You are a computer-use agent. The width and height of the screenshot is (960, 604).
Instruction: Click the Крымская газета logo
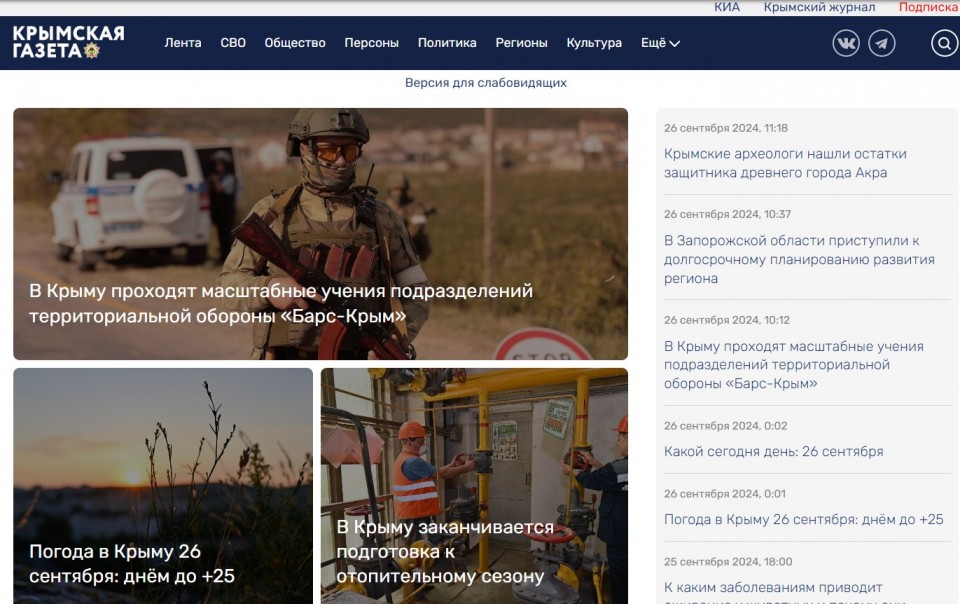click(68, 42)
